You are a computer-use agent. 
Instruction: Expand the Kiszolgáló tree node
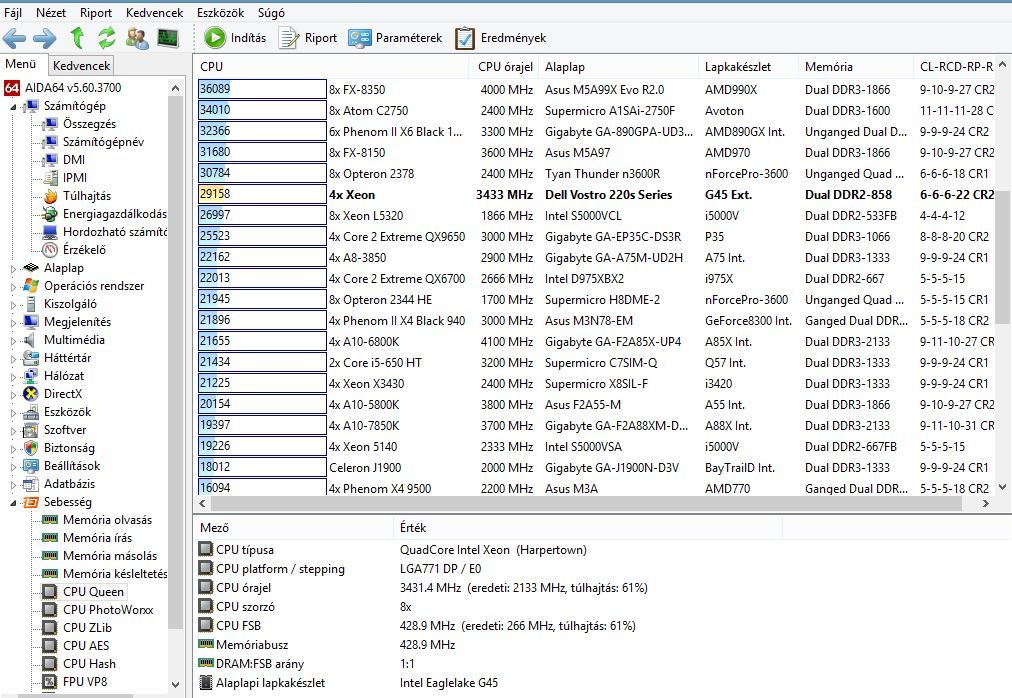14,304
